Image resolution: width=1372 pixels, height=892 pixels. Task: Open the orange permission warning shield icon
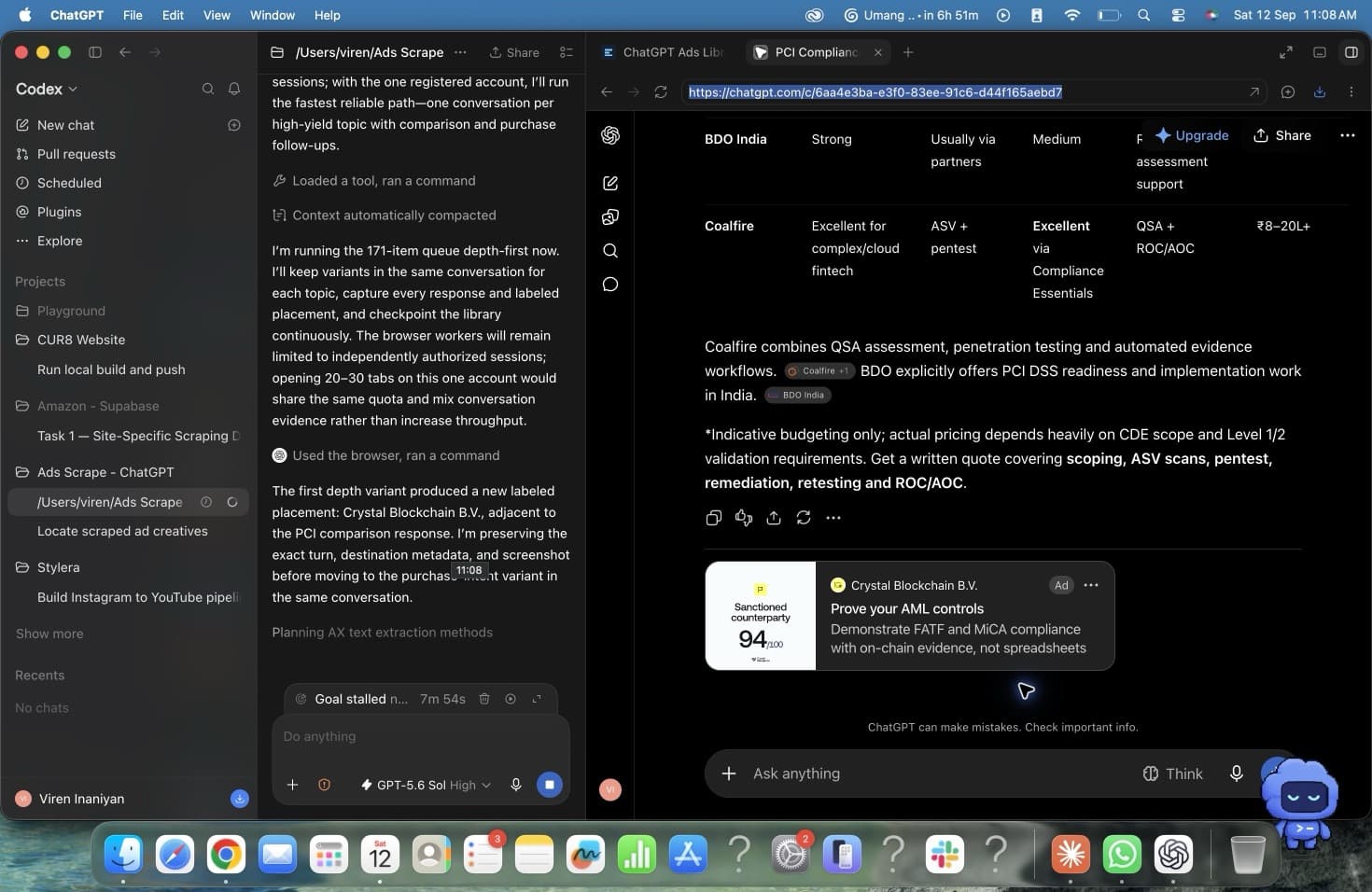click(x=324, y=785)
